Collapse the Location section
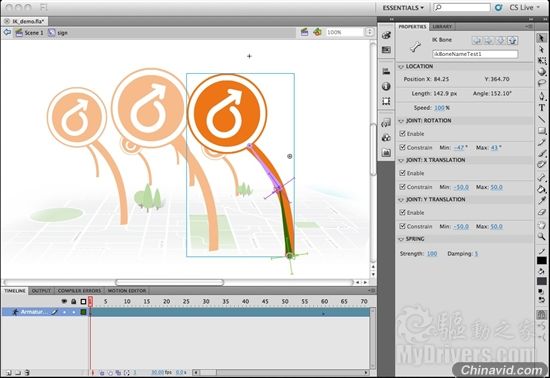 coord(401,67)
